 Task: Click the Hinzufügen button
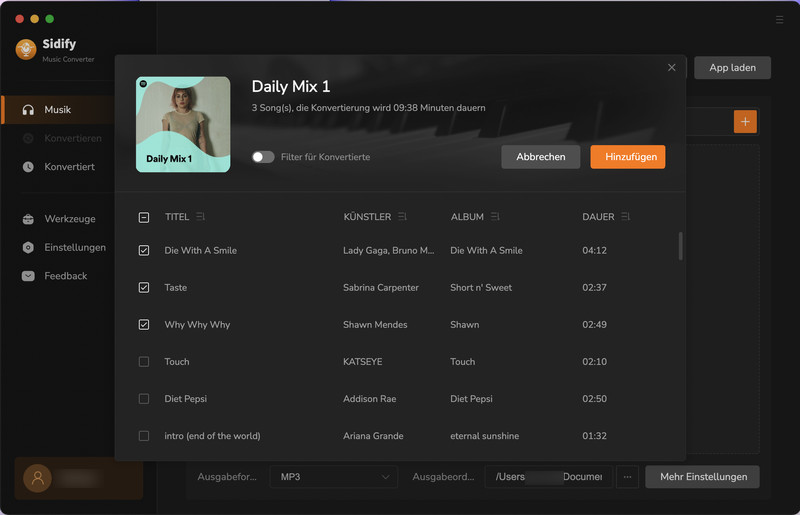[x=628, y=157]
